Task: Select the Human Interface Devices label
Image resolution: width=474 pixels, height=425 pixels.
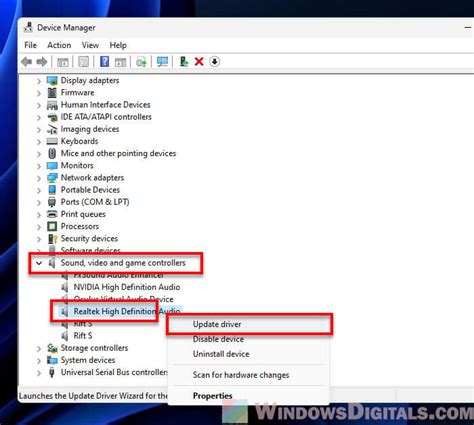Action: click(x=105, y=105)
